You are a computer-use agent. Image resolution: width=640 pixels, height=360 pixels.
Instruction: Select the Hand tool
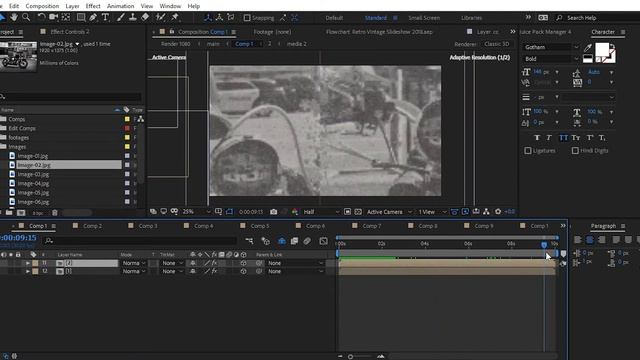[14, 17]
